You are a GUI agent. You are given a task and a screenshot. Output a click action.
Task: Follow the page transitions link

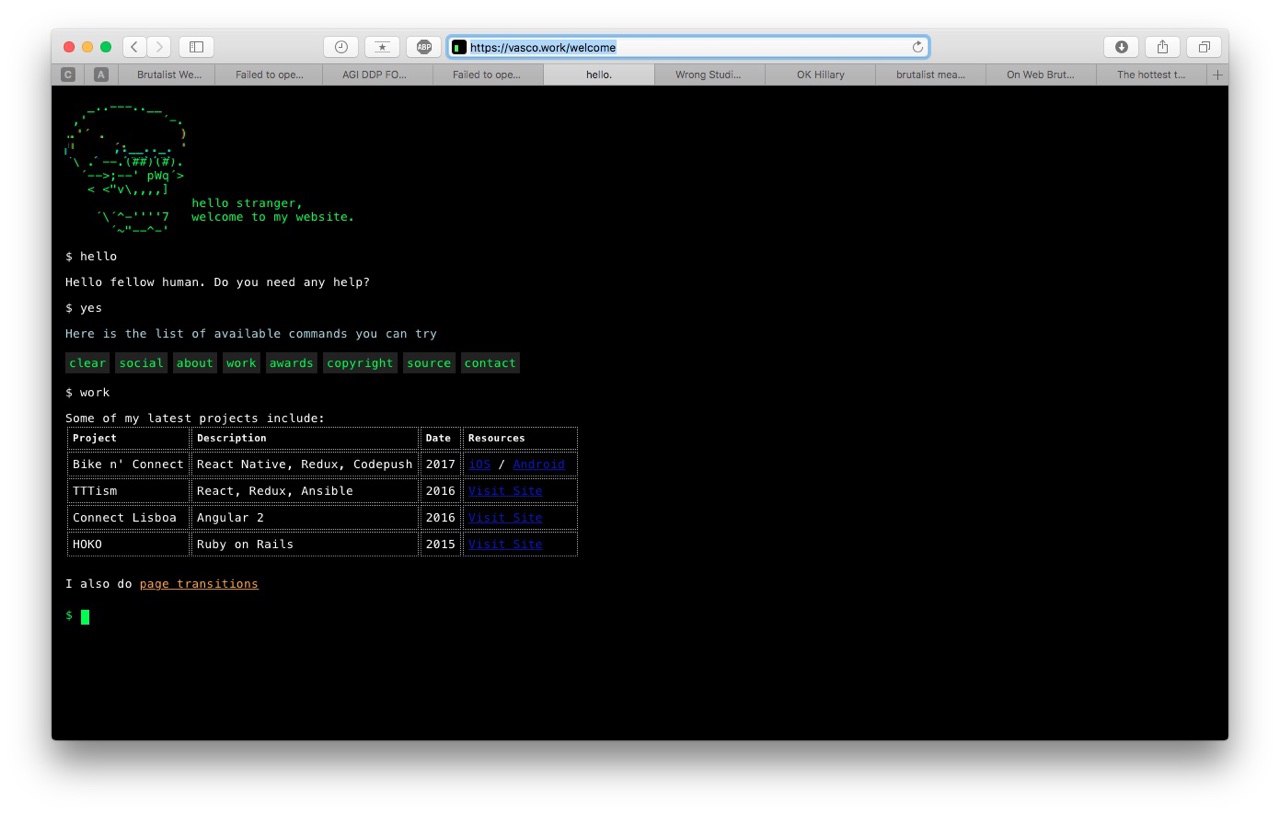coord(199,584)
